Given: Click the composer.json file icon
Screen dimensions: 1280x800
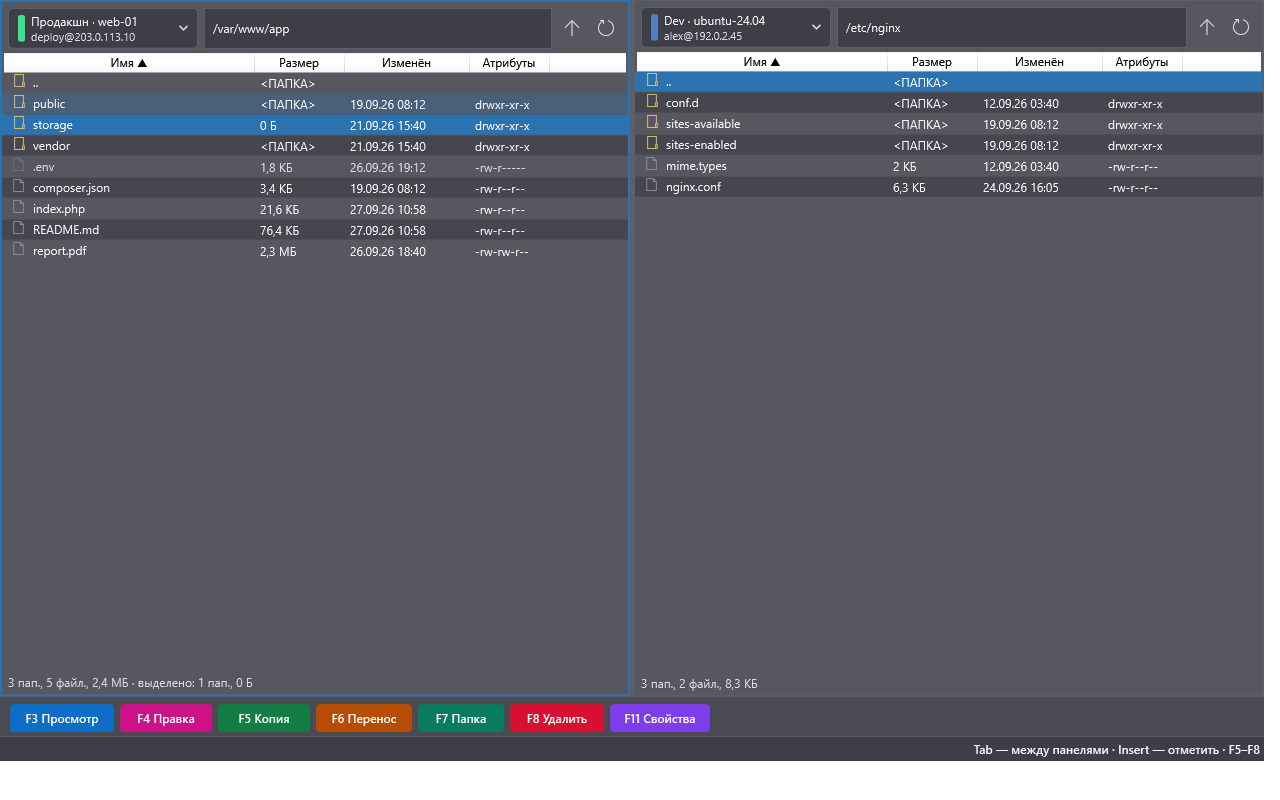Looking at the screenshot, I should coord(19,187).
